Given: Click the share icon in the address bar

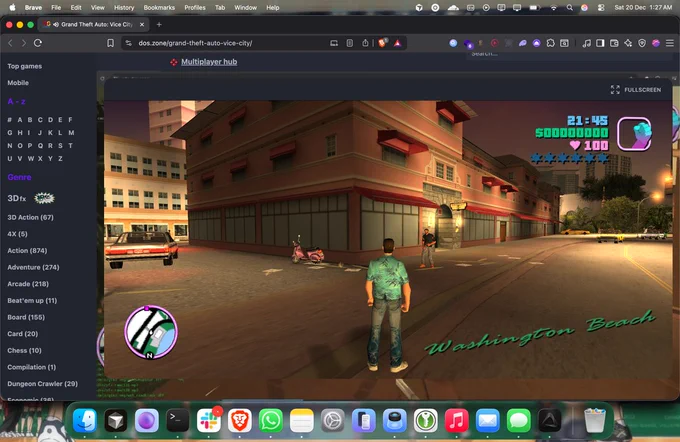Looking at the screenshot, I should point(365,43).
